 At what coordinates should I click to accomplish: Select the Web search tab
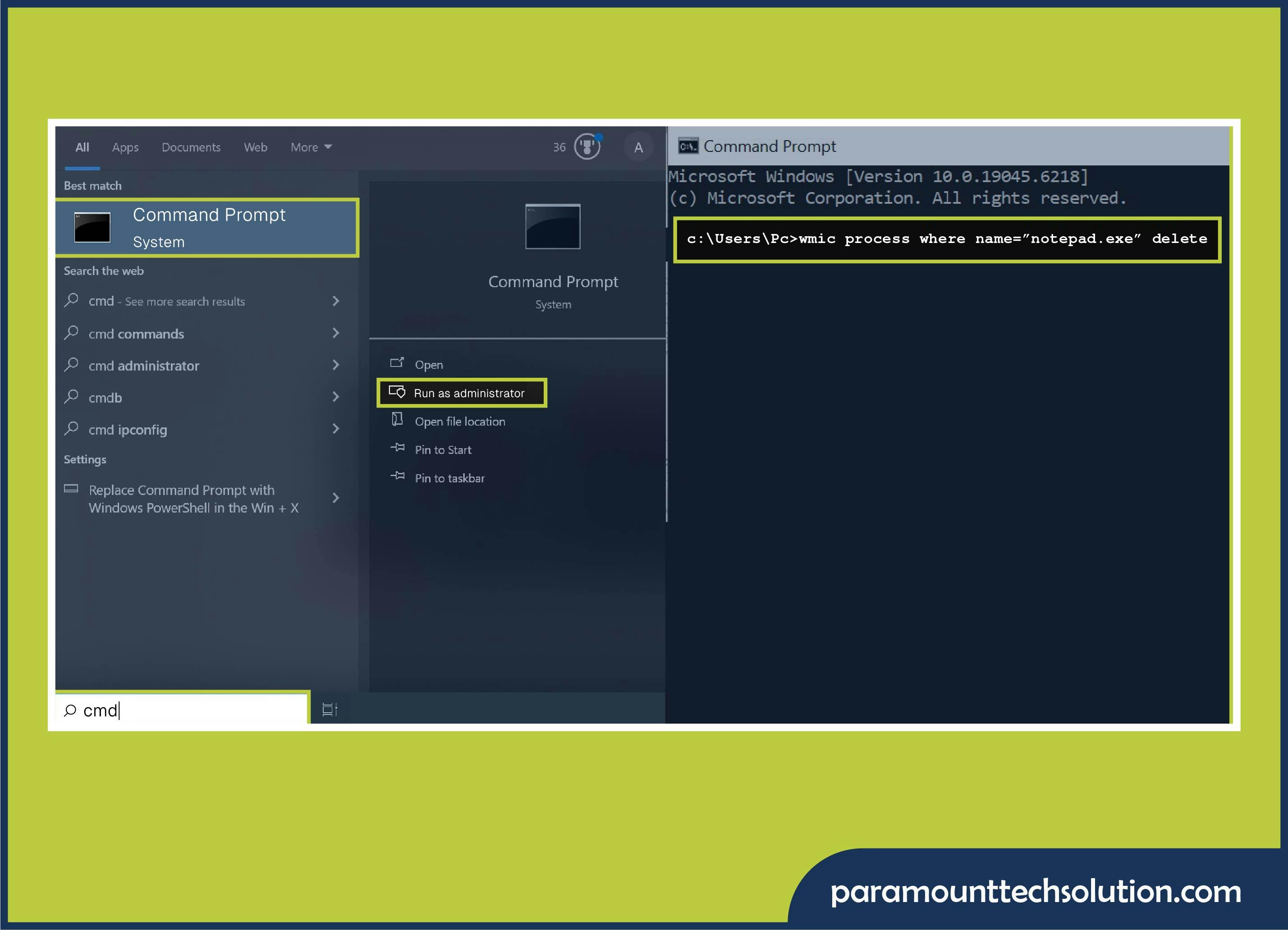click(256, 147)
